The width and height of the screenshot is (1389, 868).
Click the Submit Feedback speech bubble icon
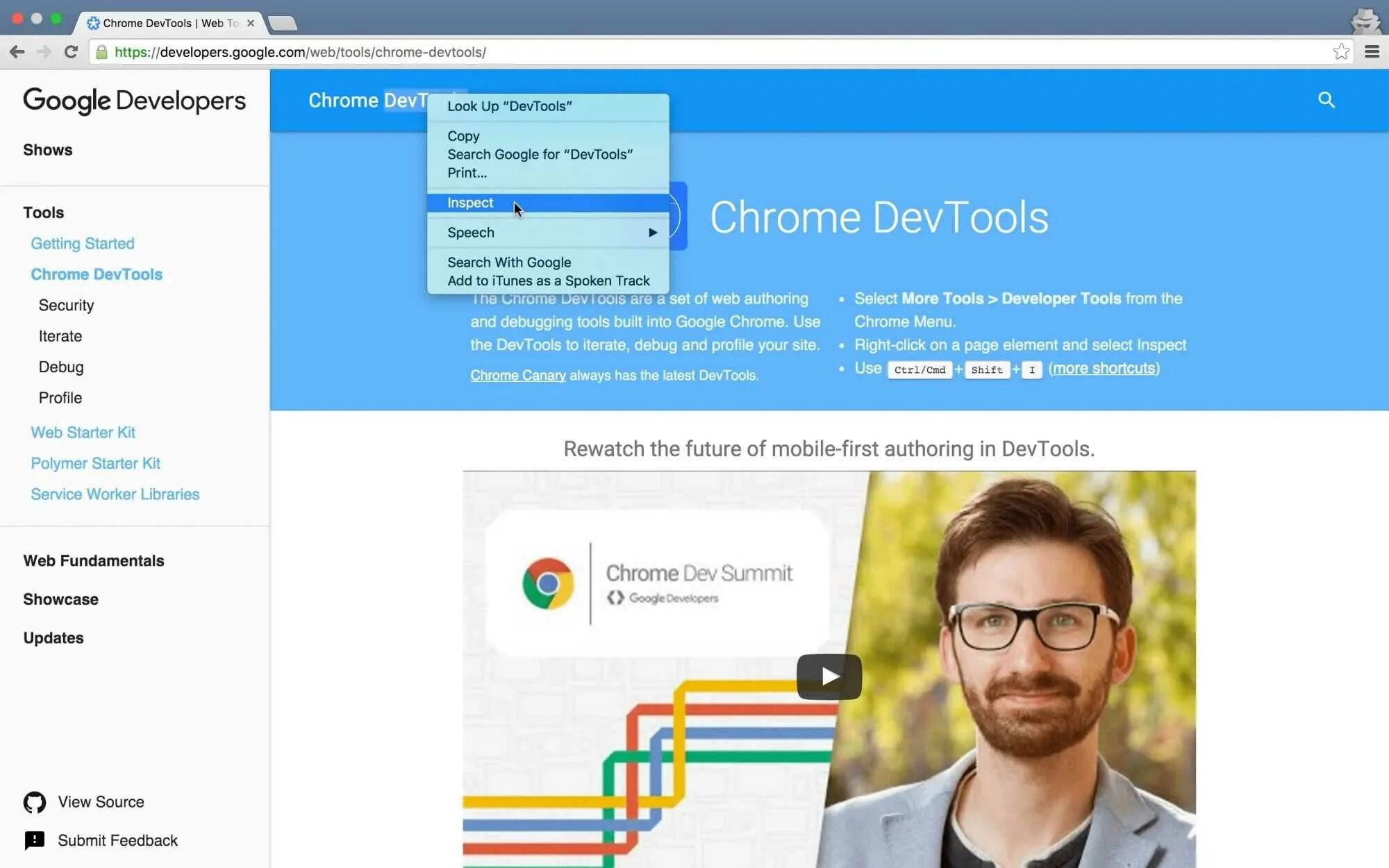coord(35,840)
